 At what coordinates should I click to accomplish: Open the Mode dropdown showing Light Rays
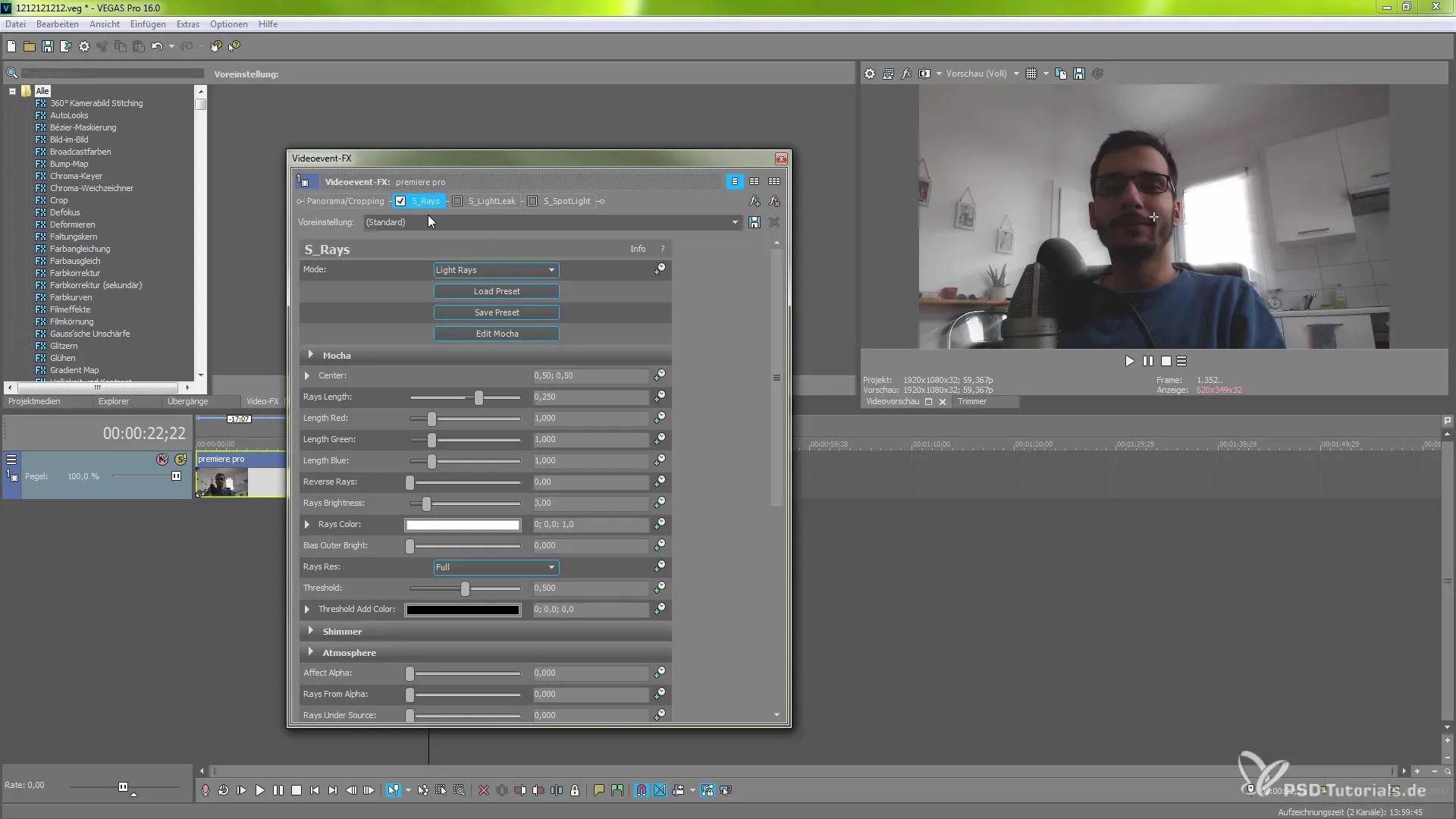497,270
